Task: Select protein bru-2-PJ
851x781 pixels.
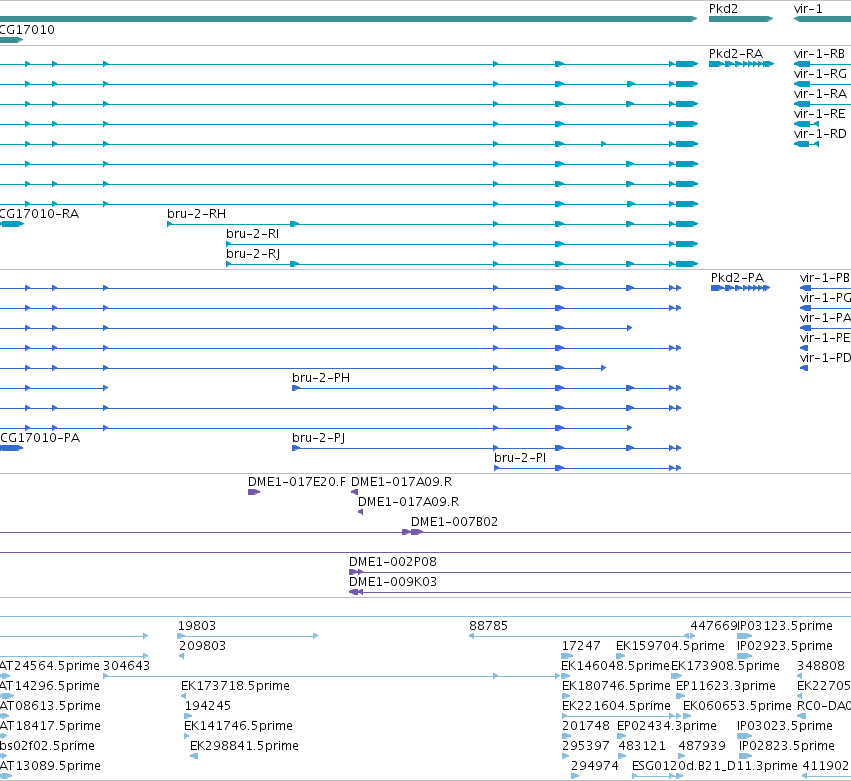Action: click(x=319, y=439)
